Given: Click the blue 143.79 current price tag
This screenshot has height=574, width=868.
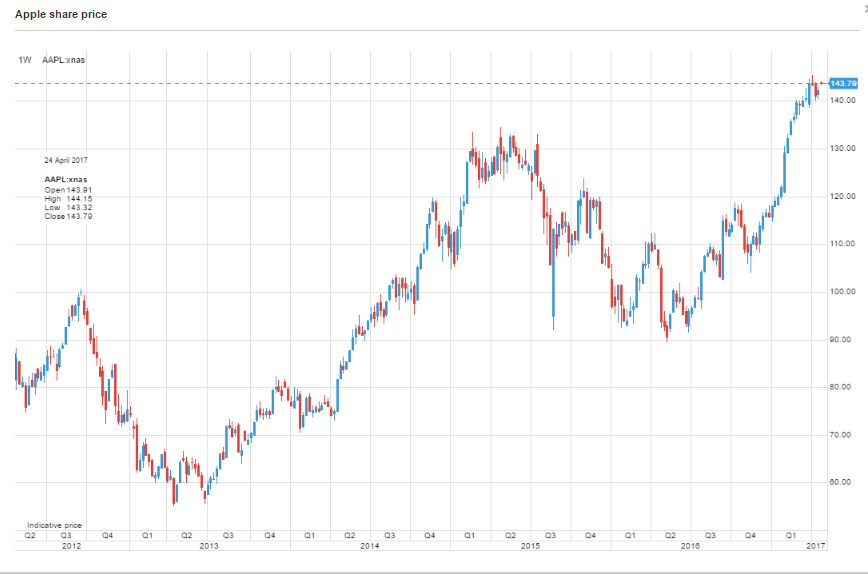Looking at the screenshot, I should click(843, 84).
